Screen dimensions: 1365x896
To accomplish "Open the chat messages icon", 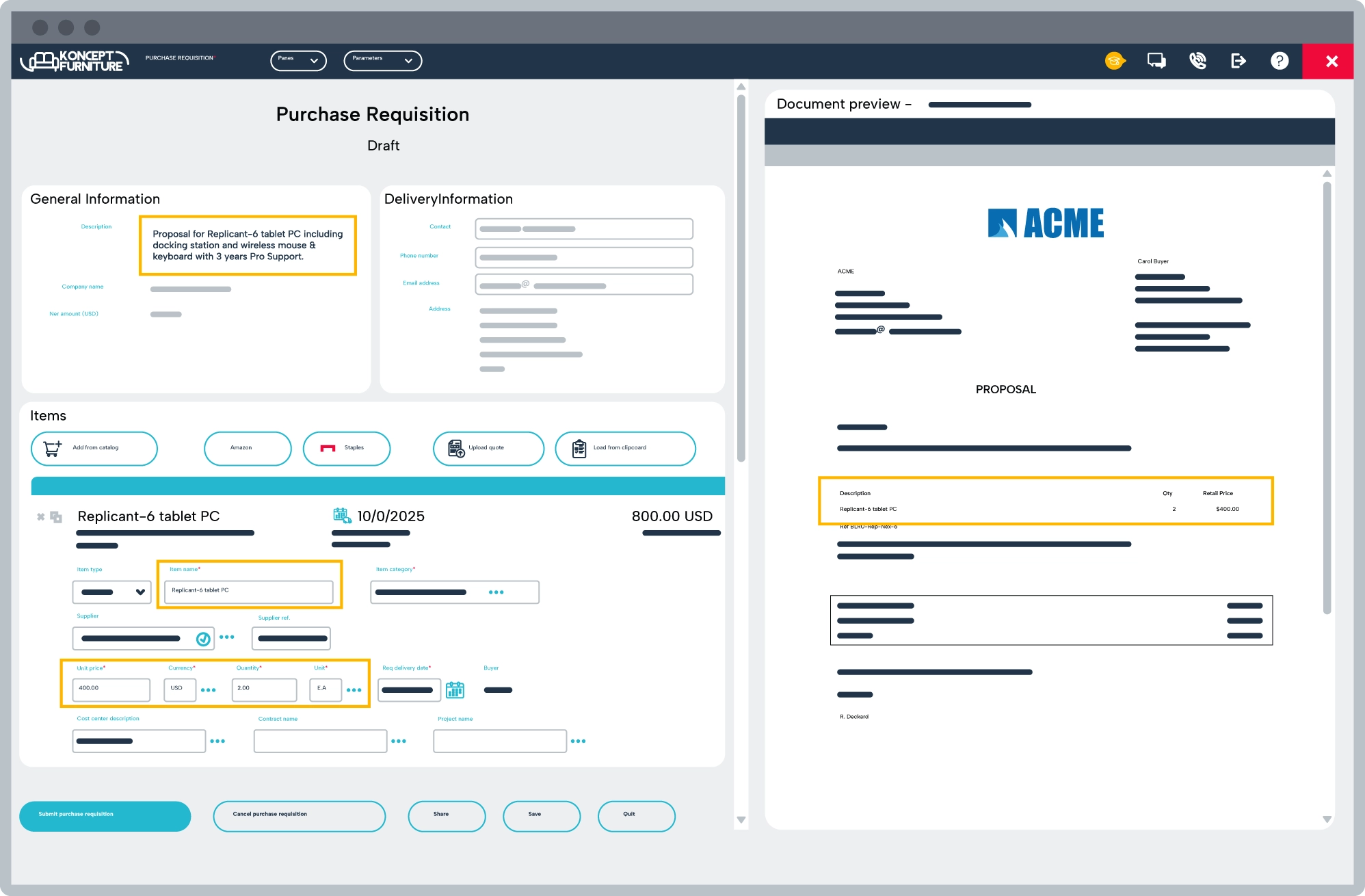I will click(1156, 61).
